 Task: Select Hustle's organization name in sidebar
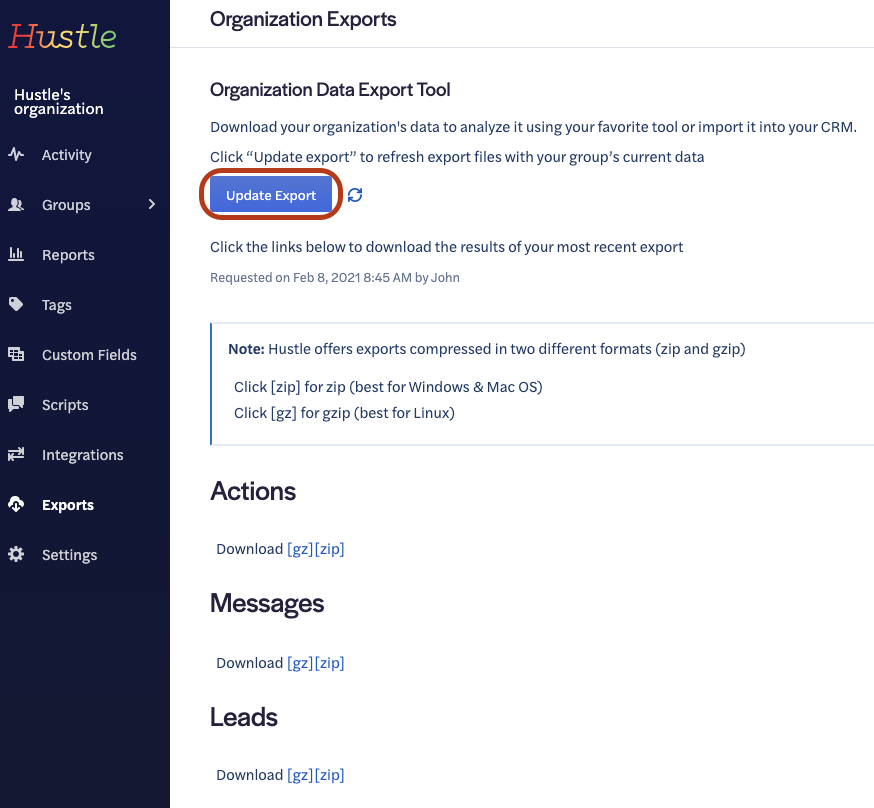pos(58,102)
